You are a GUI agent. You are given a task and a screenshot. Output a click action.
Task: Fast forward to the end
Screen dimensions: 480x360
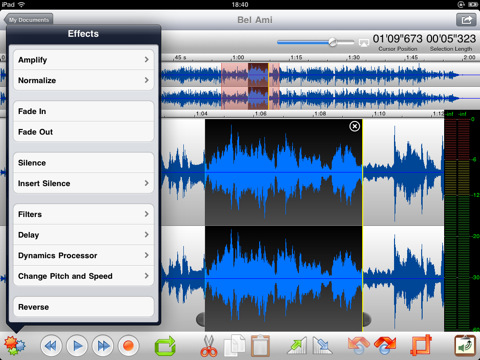pos(103,346)
